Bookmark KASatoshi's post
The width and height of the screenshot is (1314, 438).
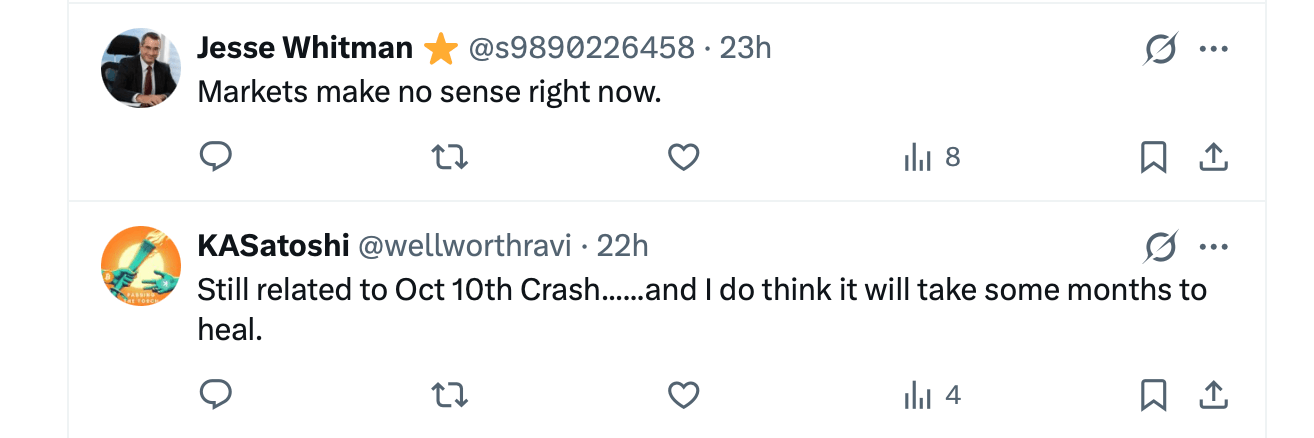point(1153,396)
